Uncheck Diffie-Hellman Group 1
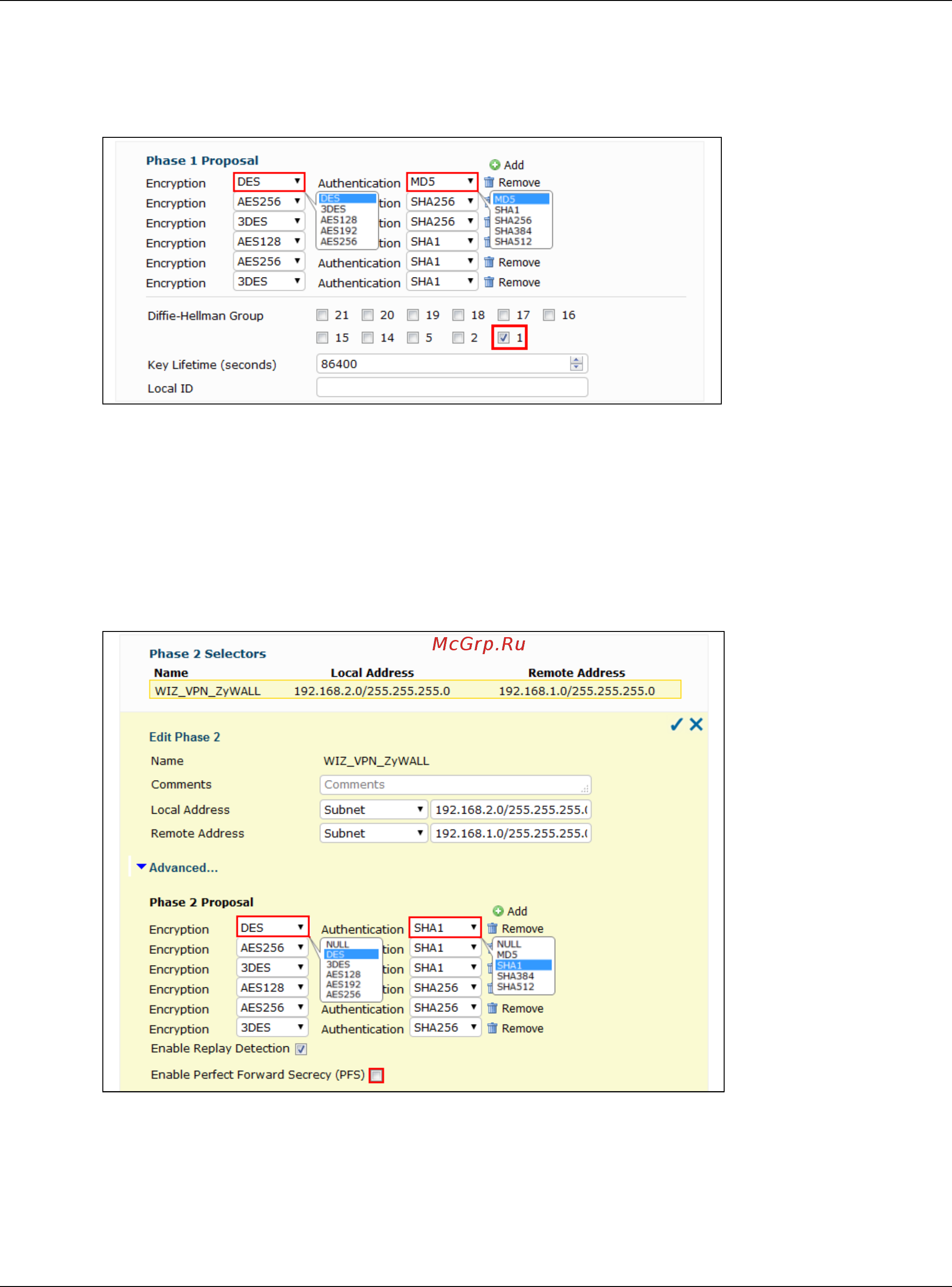Image resolution: width=952 pixels, height=1287 pixels. 504,338
